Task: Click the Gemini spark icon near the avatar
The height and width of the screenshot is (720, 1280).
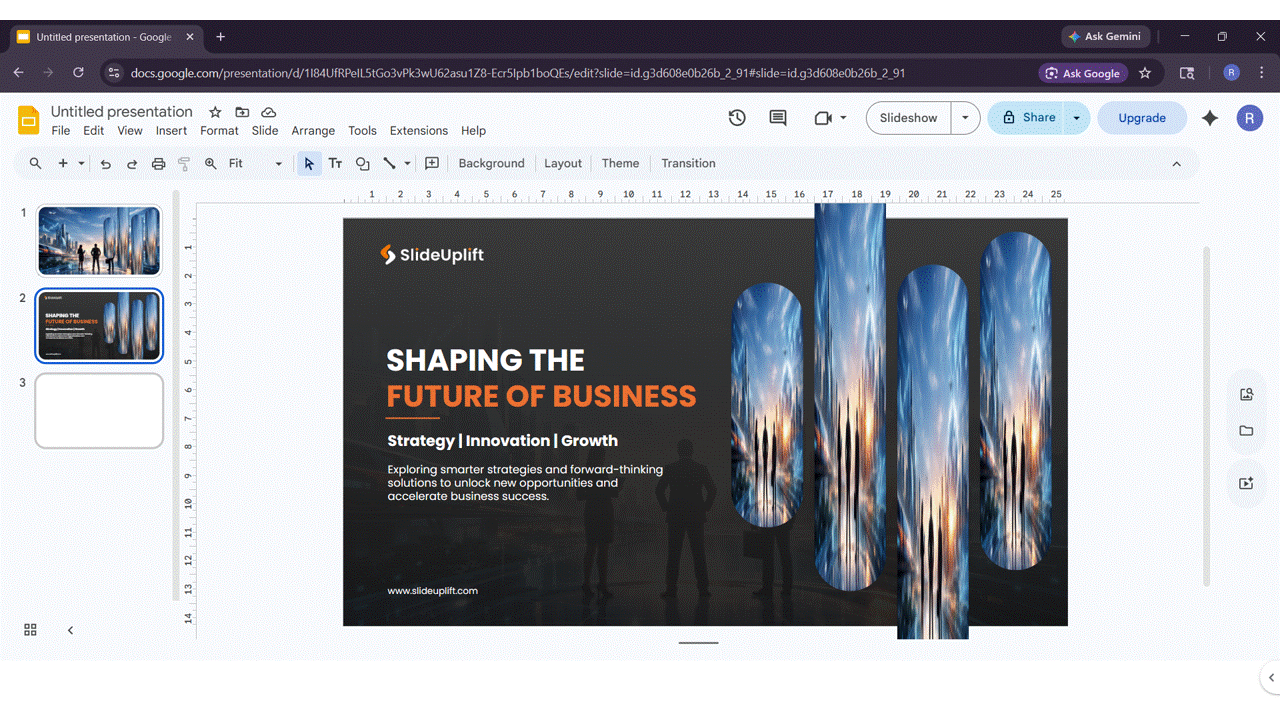Action: click(x=1210, y=118)
